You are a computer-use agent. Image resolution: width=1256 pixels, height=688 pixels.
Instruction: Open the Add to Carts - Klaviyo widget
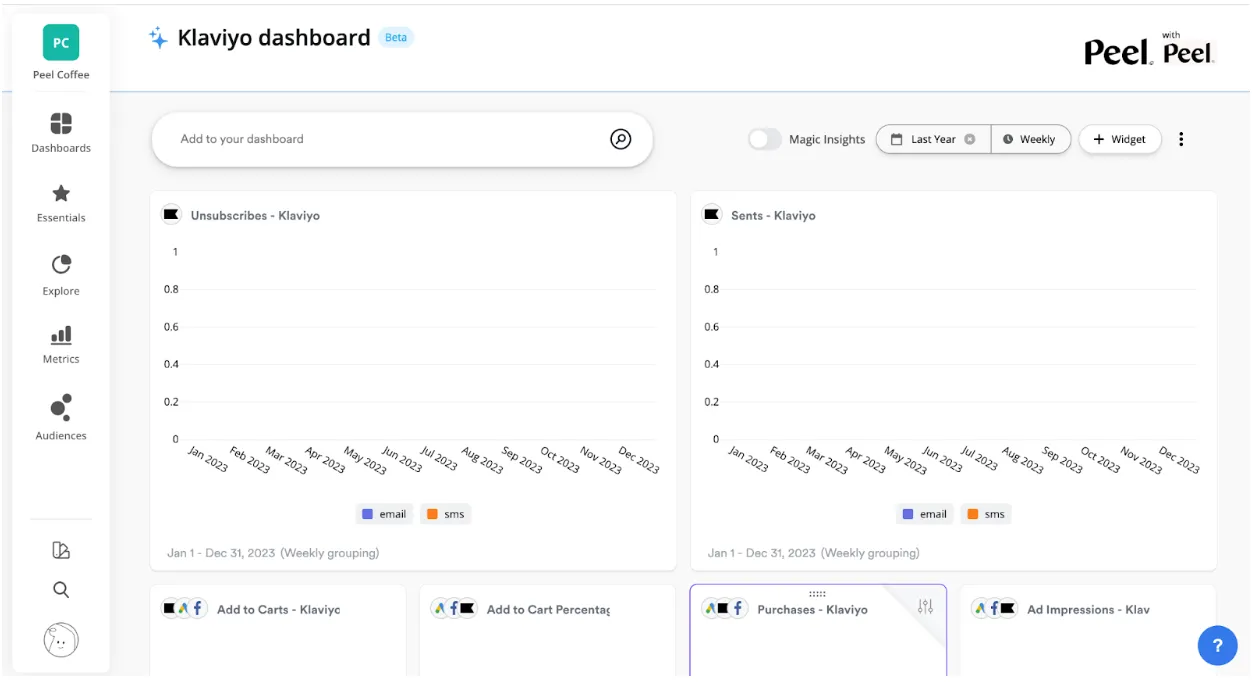[x=278, y=609]
